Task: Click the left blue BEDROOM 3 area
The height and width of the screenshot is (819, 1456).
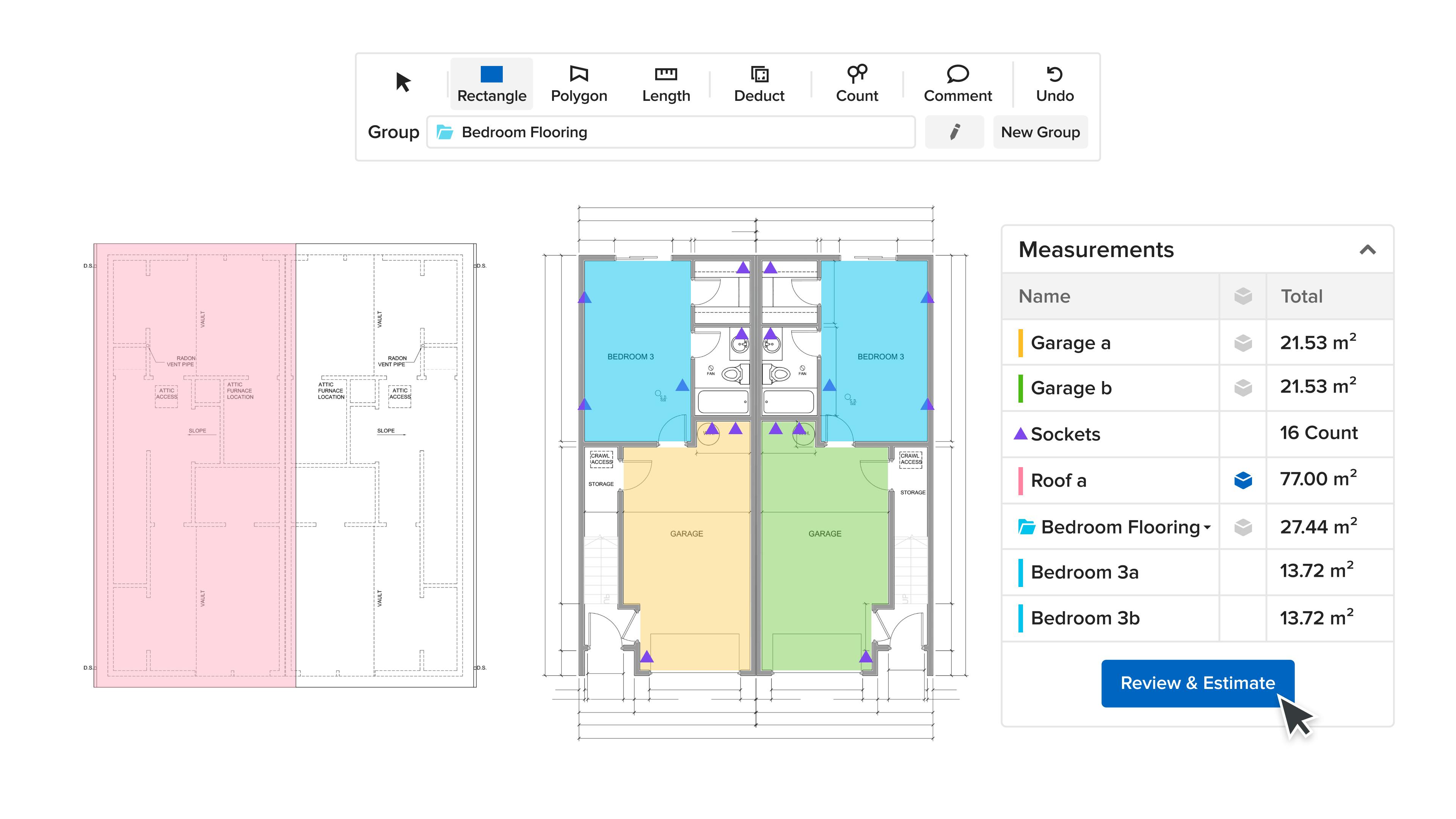Action: click(637, 350)
